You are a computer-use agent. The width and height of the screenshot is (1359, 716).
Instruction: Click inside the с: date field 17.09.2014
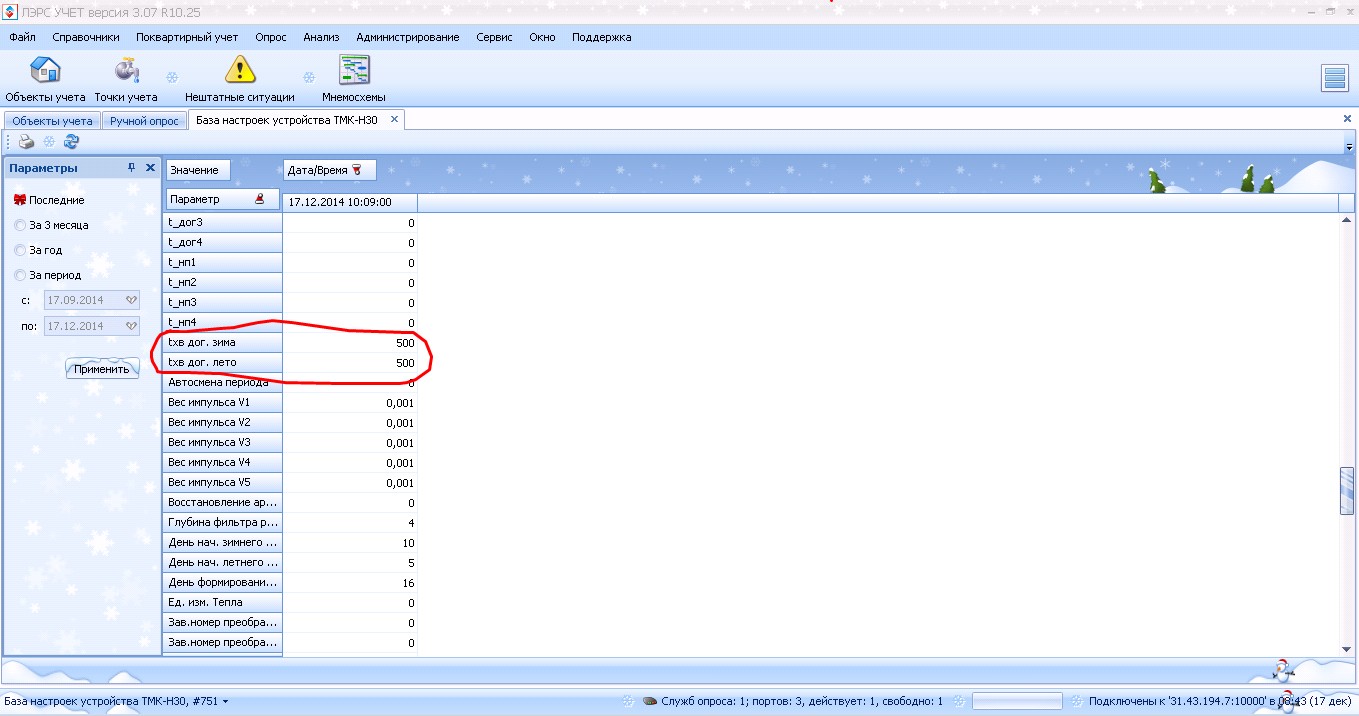click(x=83, y=300)
